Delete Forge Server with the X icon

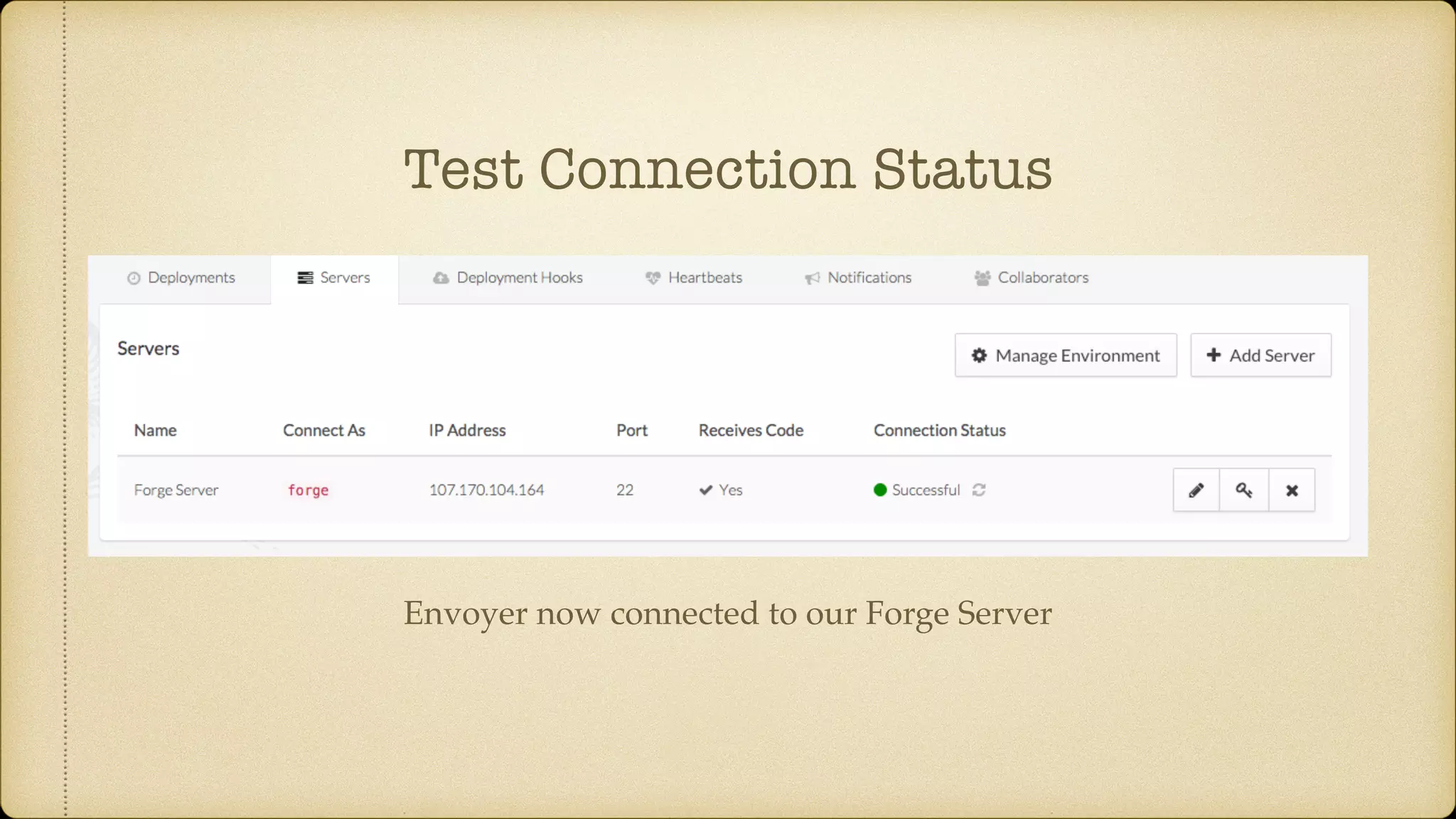pyautogui.click(x=1292, y=490)
